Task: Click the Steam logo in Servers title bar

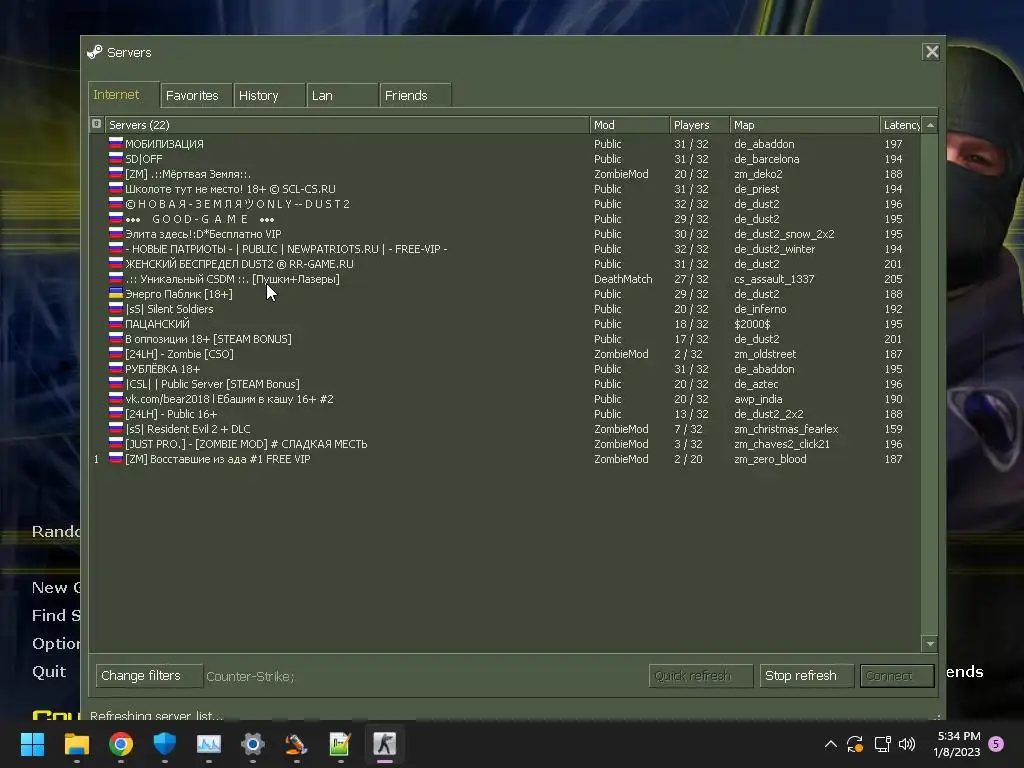Action: (x=95, y=52)
